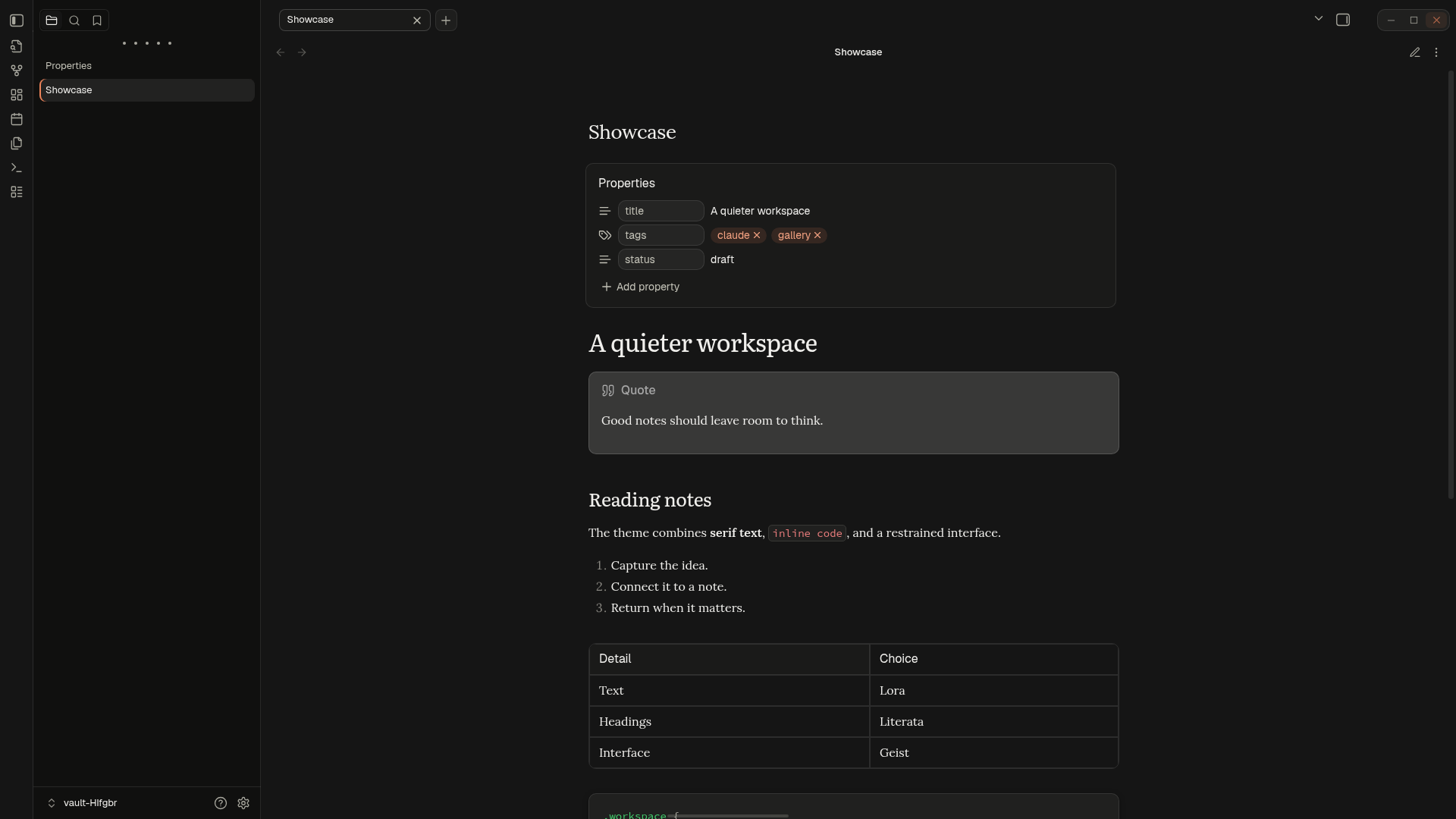
Task: Click the Choice table header
Action: coord(993,659)
